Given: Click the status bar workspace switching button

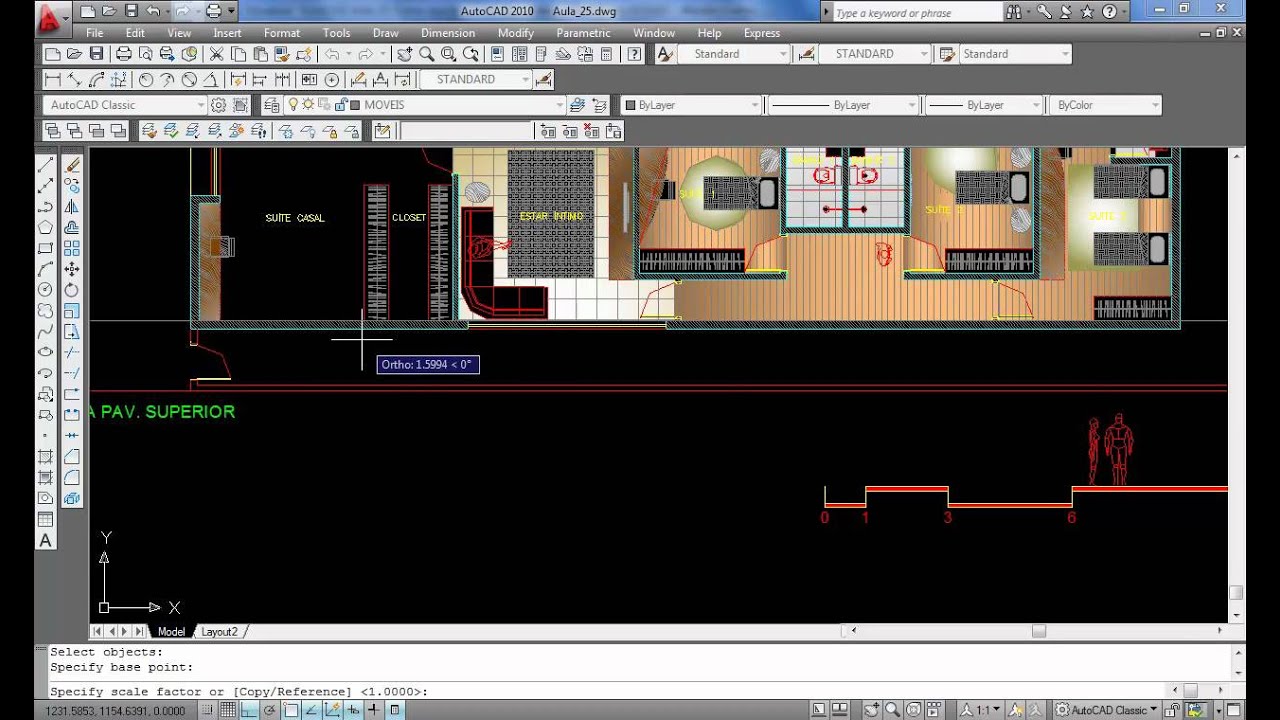Looking at the screenshot, I should pyautogui.click(x=1108, y=710).
